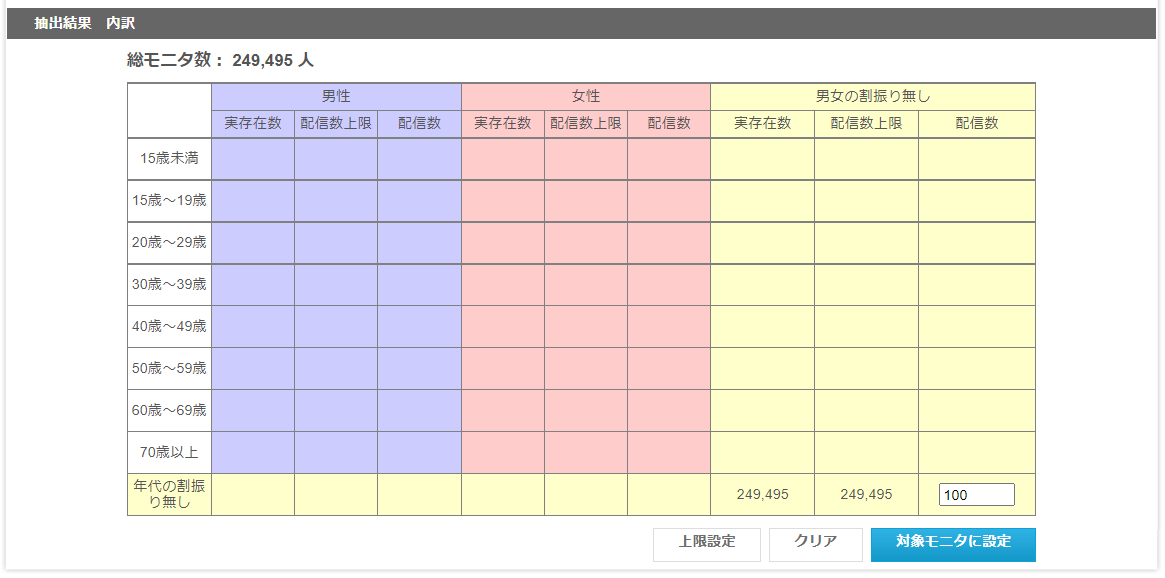Focus the 配信数 input field showing 100
1165x578 pixels.
pyautogui.click(x=976, y=495)
